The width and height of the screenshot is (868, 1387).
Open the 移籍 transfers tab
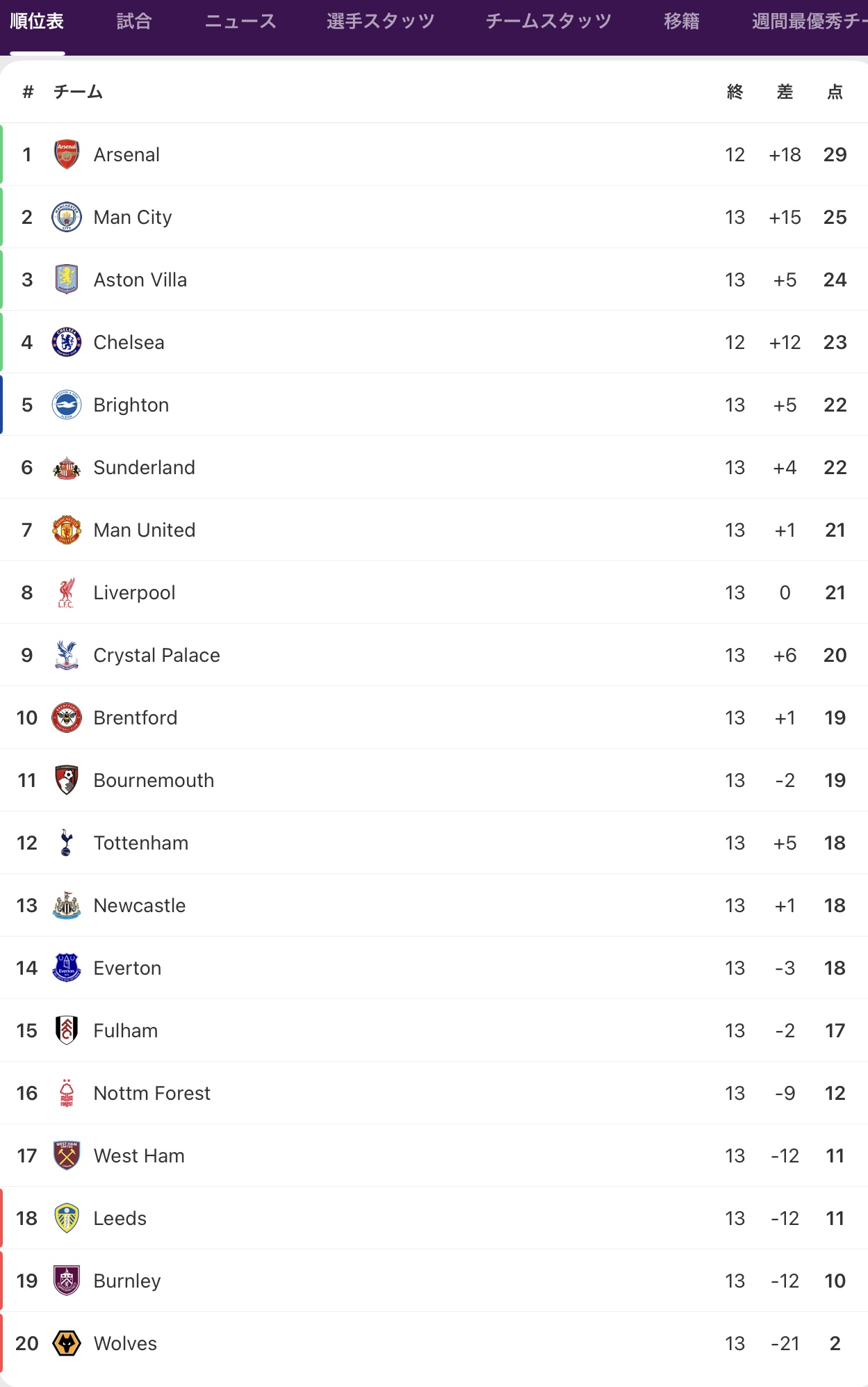681,22
